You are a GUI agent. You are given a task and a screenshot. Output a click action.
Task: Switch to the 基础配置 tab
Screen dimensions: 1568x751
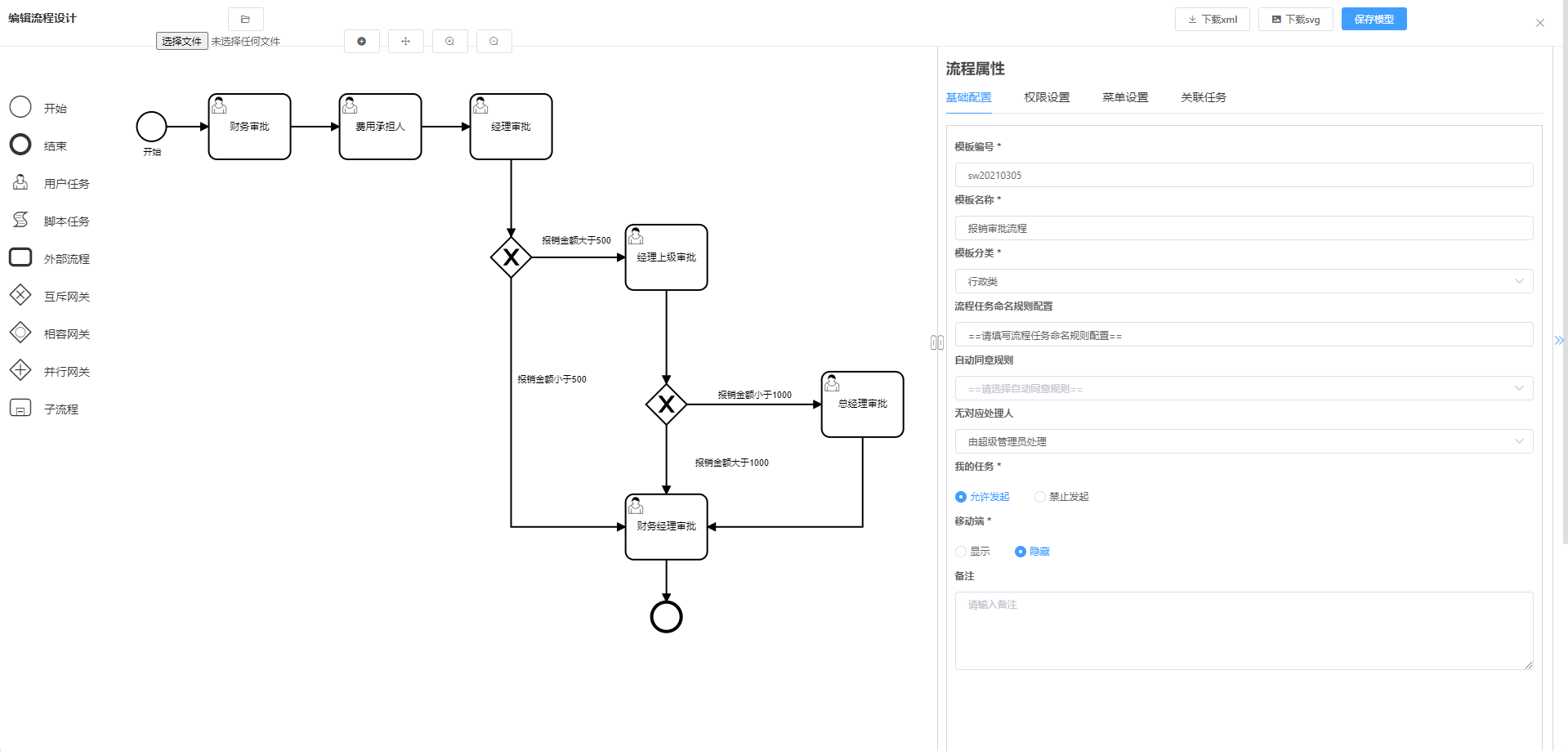click(x=968, y=97)
